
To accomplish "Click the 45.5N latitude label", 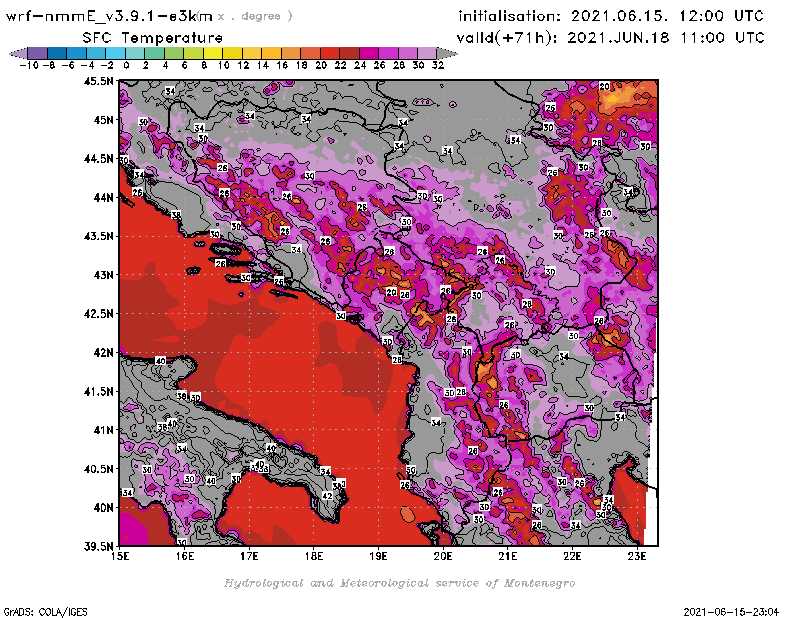I will click(99, 81).
